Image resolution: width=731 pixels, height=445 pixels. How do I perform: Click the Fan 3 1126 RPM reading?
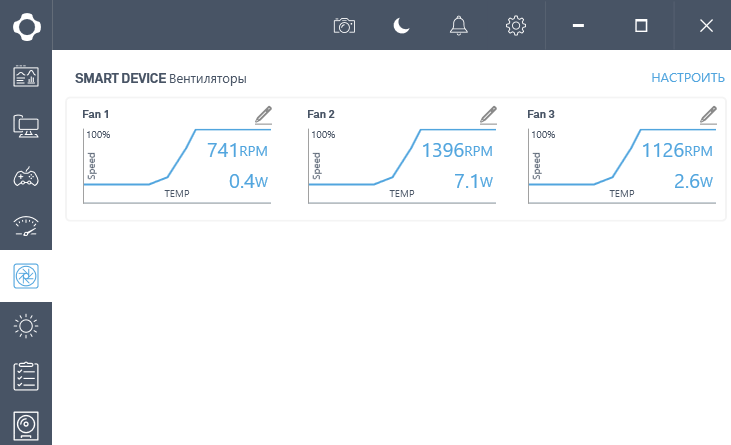676,152
